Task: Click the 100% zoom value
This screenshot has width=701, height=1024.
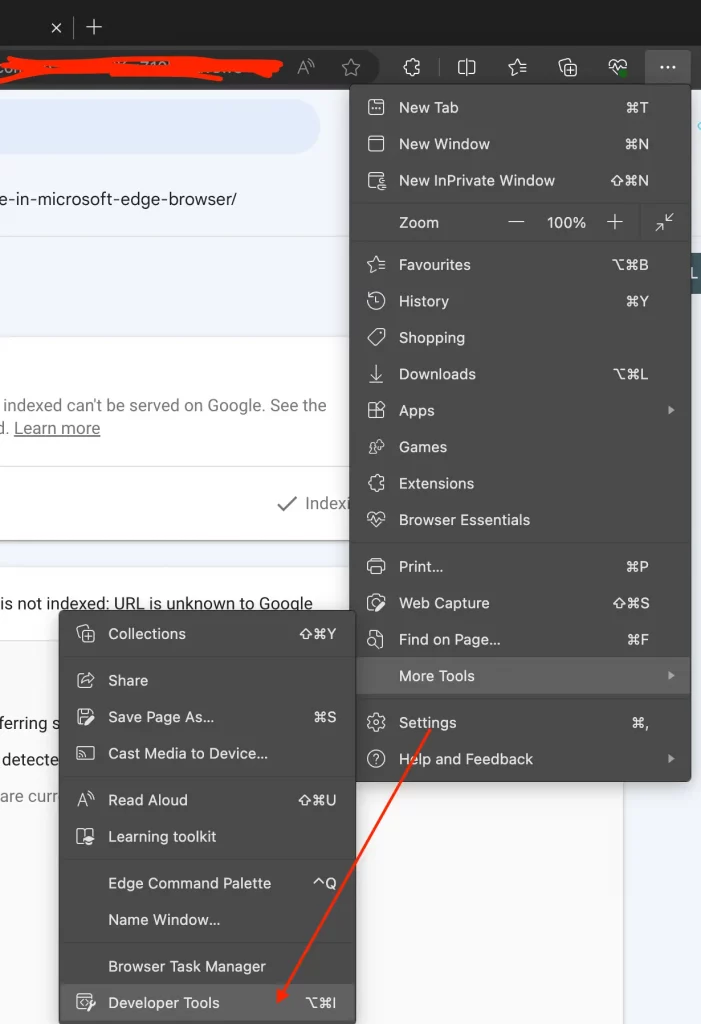Action: 566,223
